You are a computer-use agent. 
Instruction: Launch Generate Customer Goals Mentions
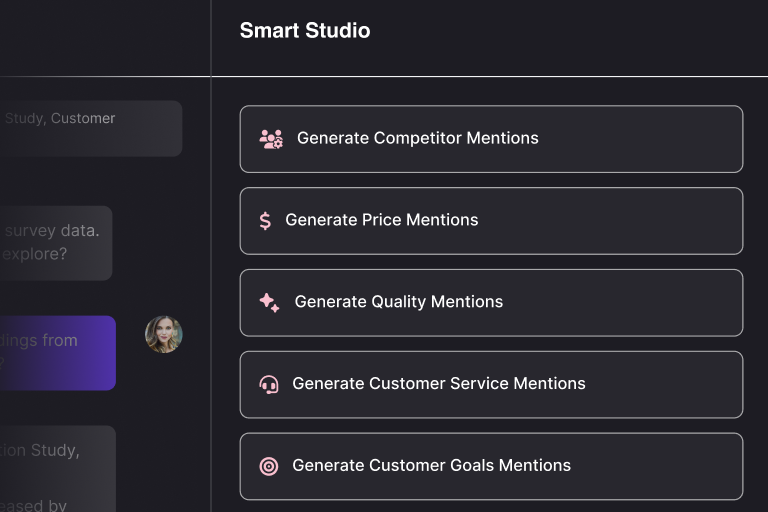pos(491,466)
